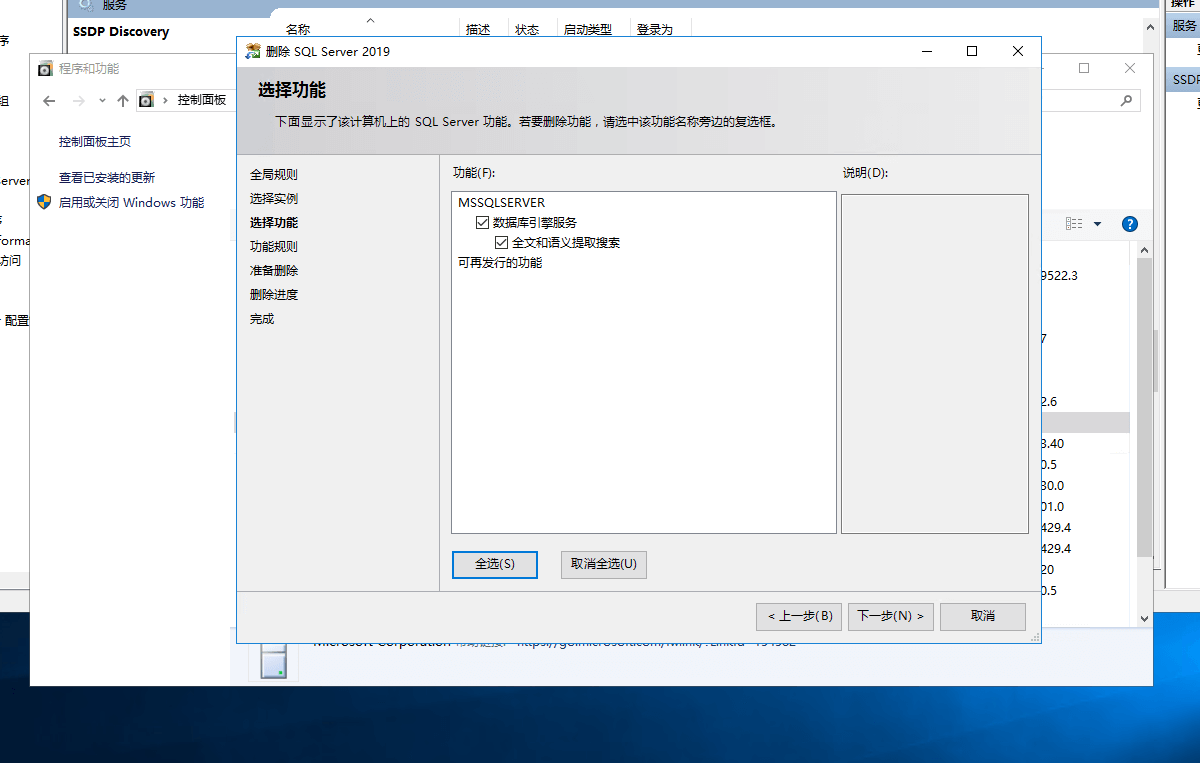Click the up arrow in Control Panel navigation
The width and height of the screenshot is (1200, 763).
(123, 100)
